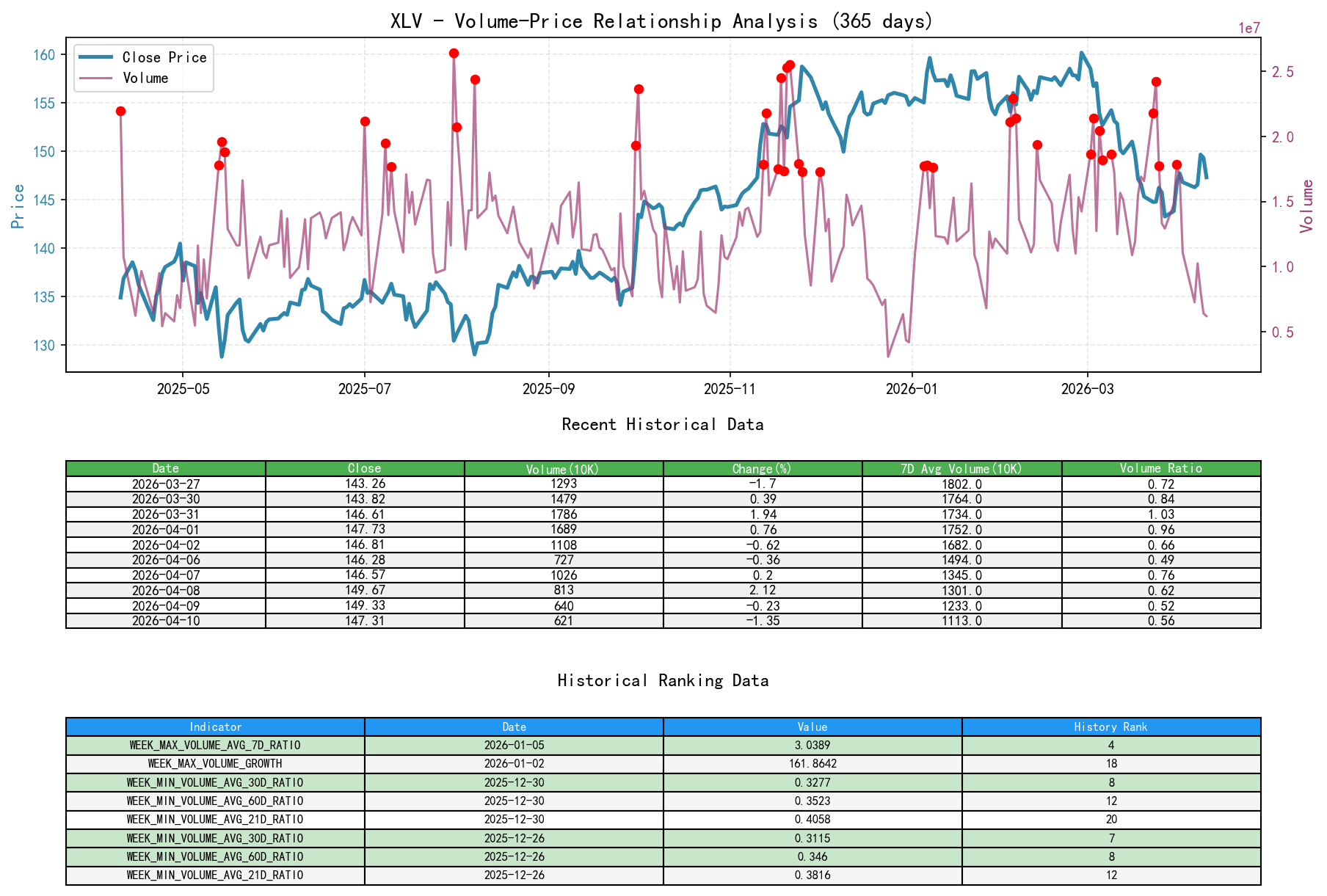
Task: Click the ranking value 0.346
Action: (812, 857)
